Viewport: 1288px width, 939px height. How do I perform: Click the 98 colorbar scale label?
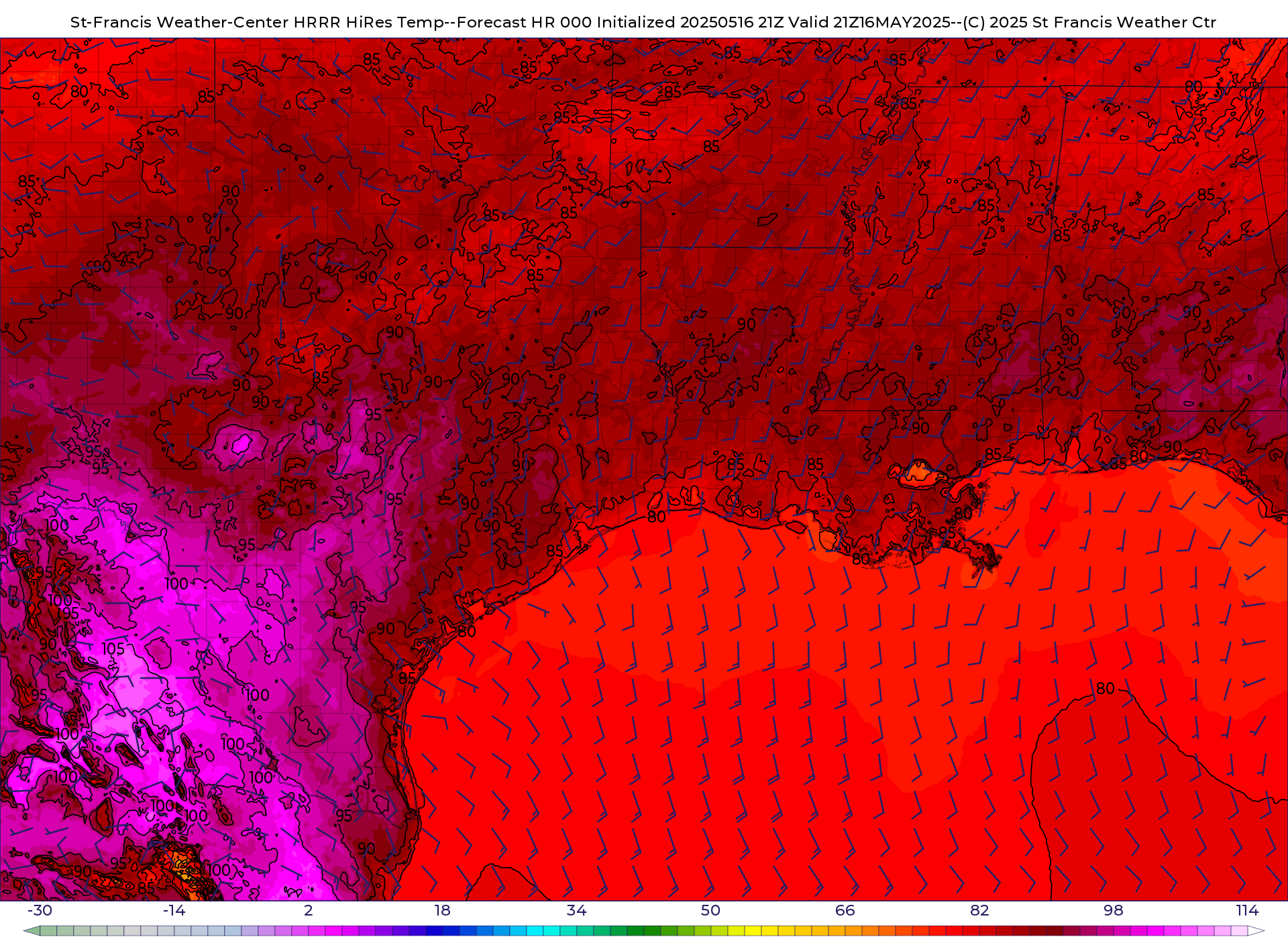pos(1114,910)
